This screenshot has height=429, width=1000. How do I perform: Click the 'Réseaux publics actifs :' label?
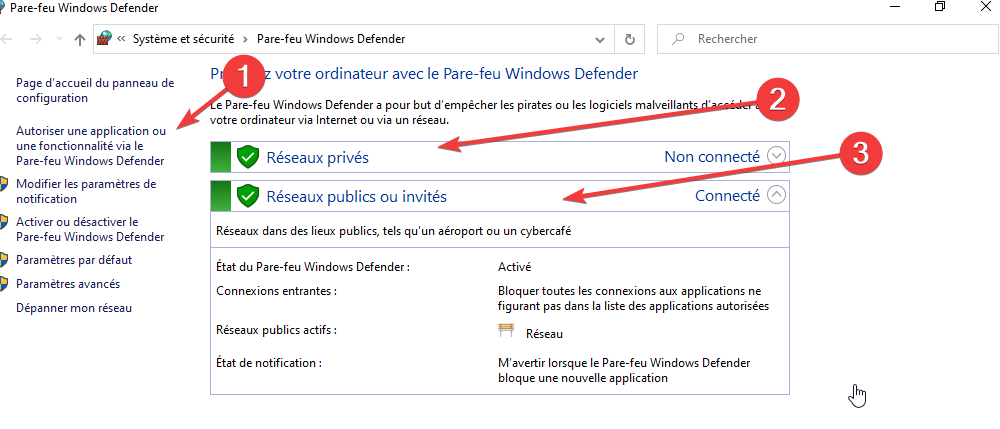276,330
